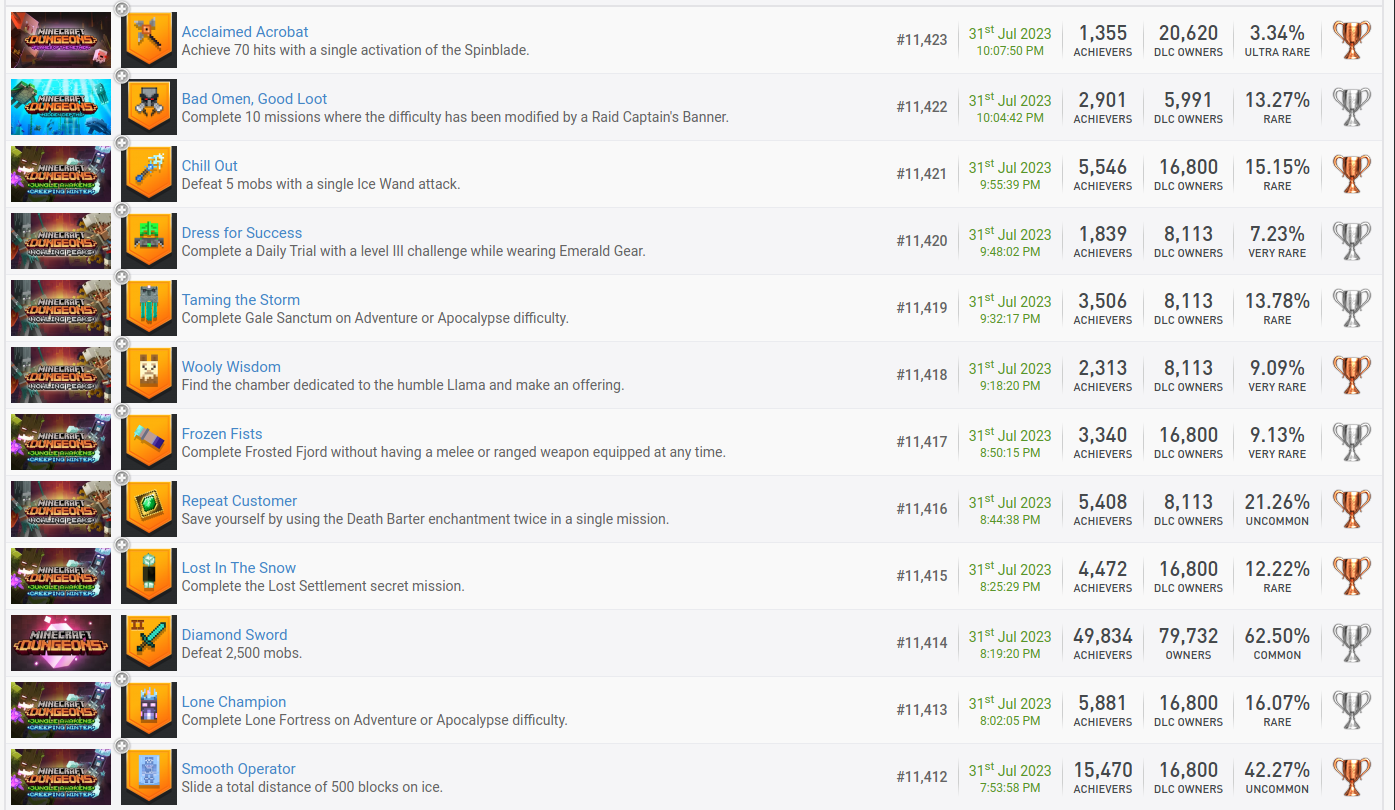This screenshot has height=810, width=1395.
Task: Open the Lost In The Snow link
Action: [x=238, y=567]
